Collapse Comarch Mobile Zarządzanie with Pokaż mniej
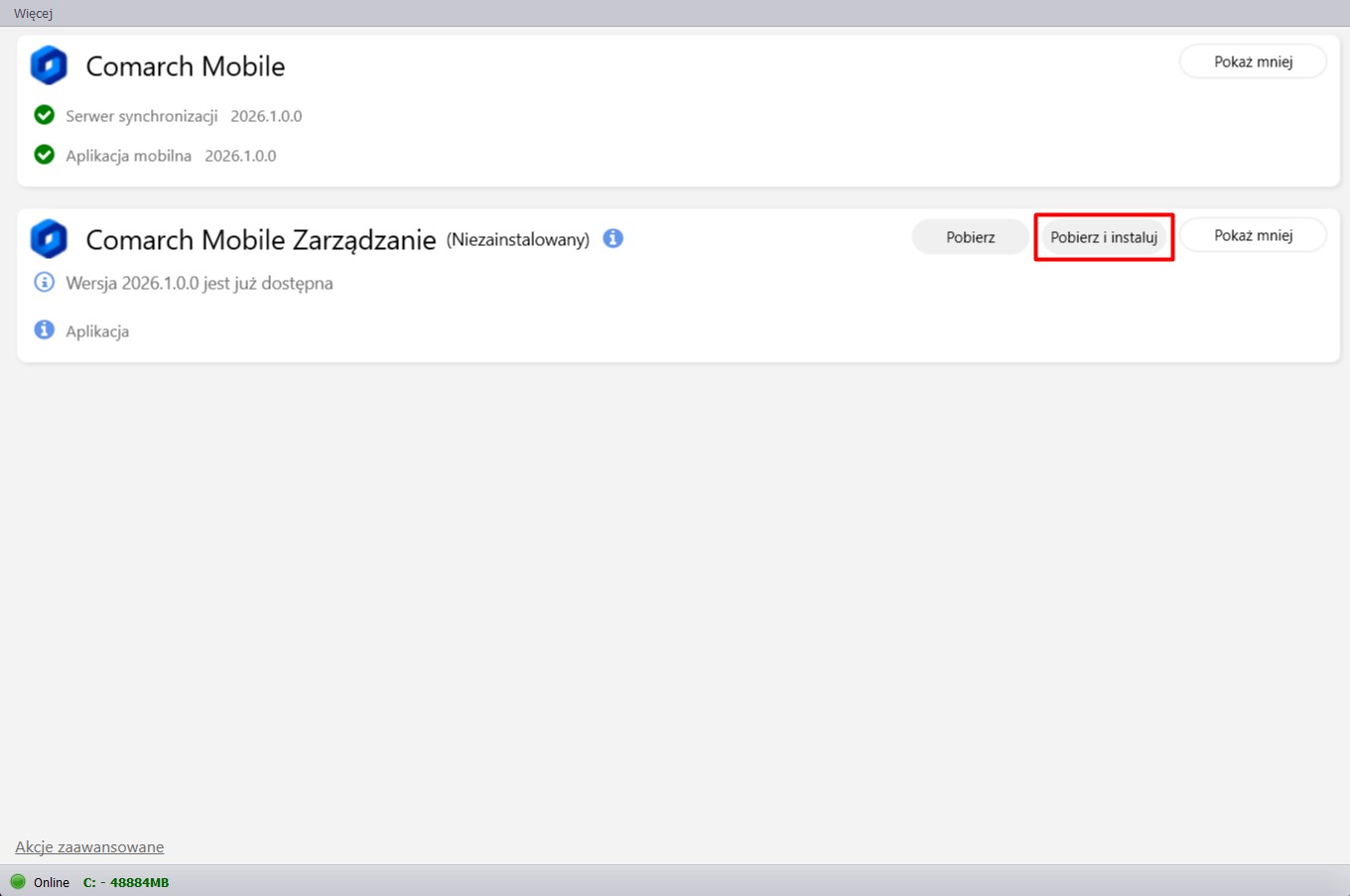1350x896 pixels. pos(1253,235)
